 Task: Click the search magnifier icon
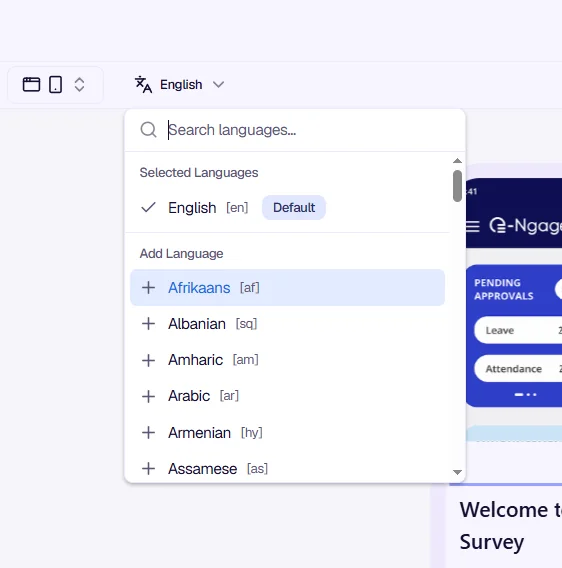pyautogui.click(x=149, y=130)
